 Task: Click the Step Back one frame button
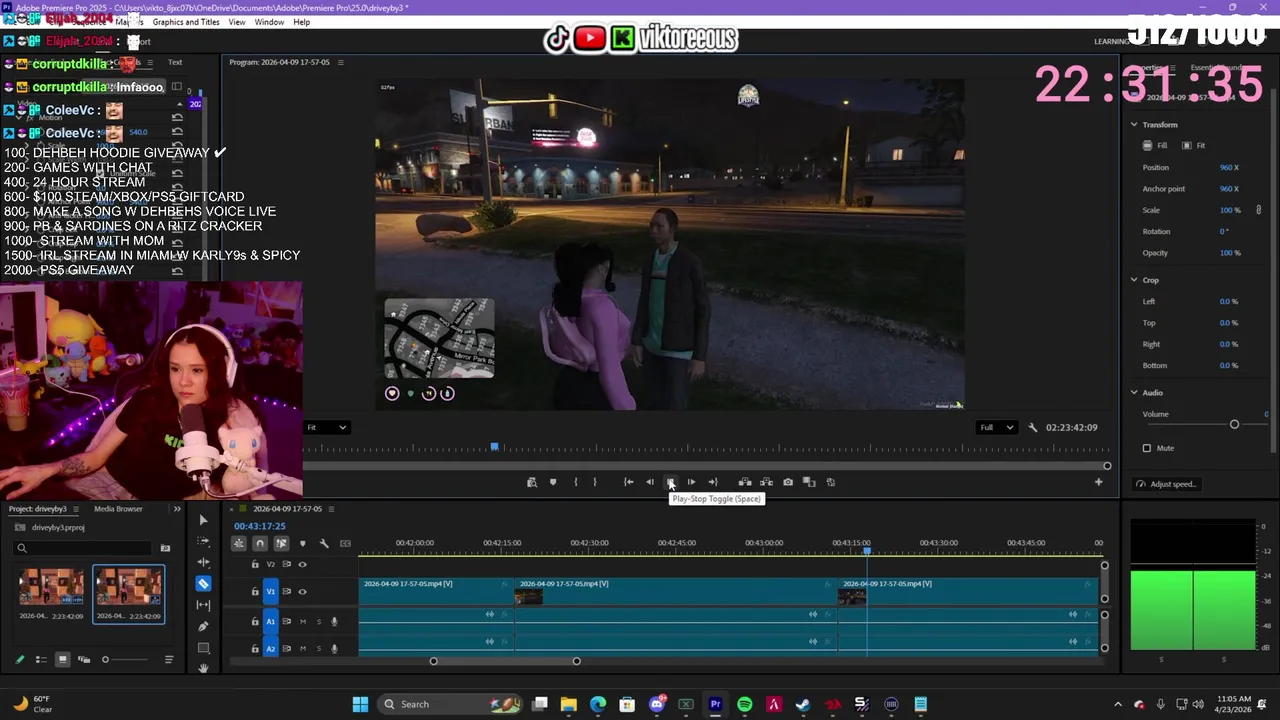[650, 482]
